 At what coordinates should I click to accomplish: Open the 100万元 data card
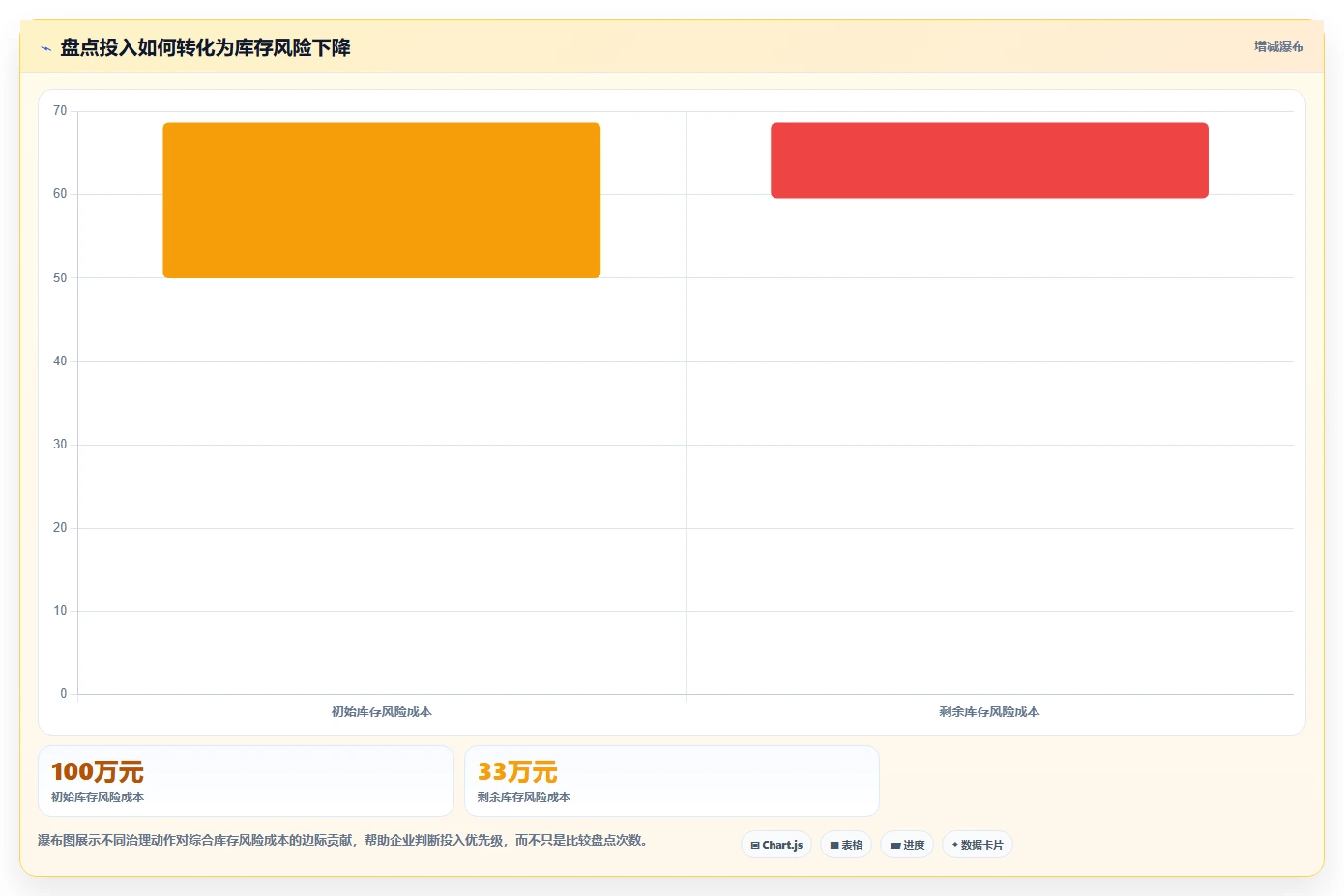coord(246,781)
